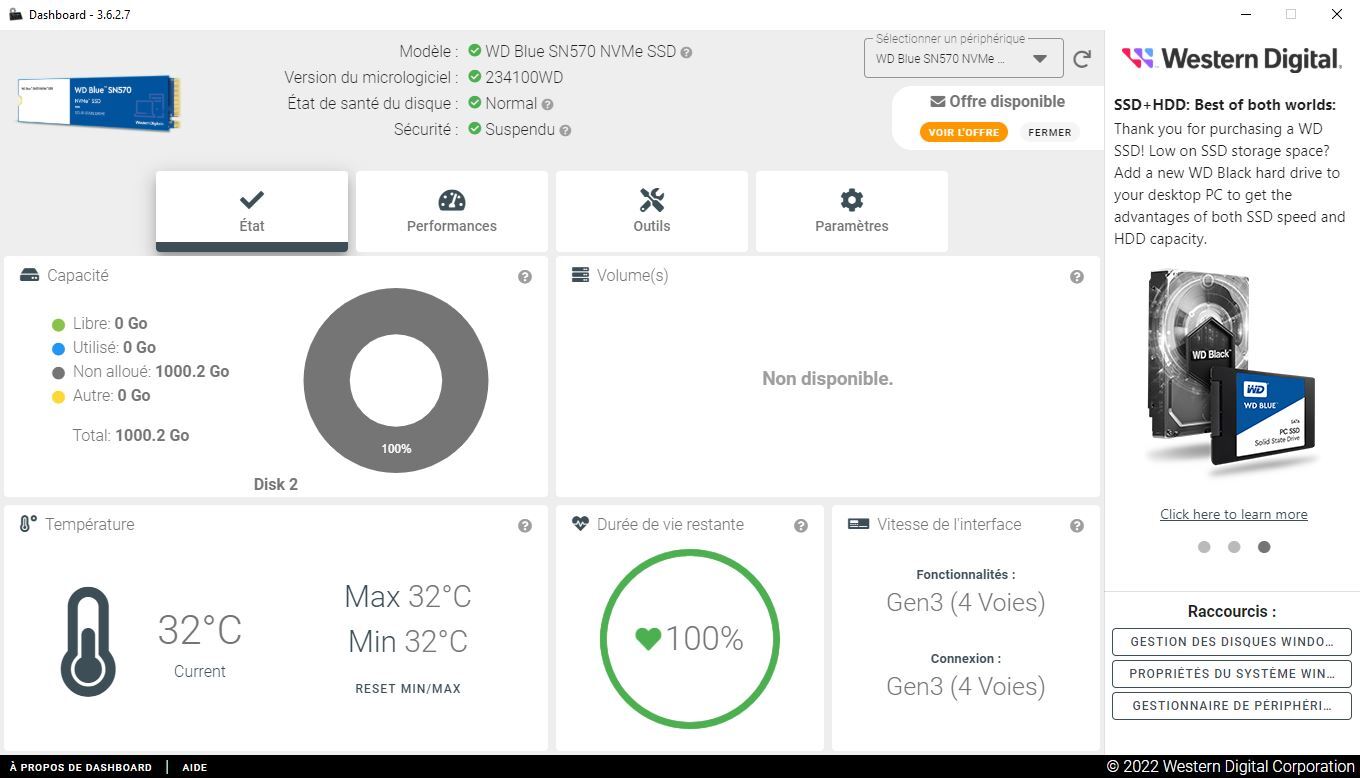Click the green check icon beside Modèle

click(475, 51)
